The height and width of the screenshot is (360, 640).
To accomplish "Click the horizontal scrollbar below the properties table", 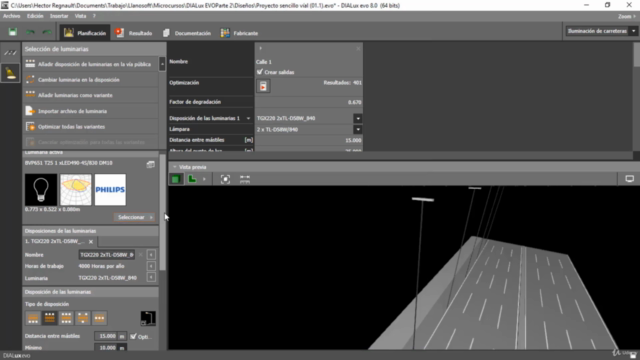I will pyautogui.click(x=400, y=155).
